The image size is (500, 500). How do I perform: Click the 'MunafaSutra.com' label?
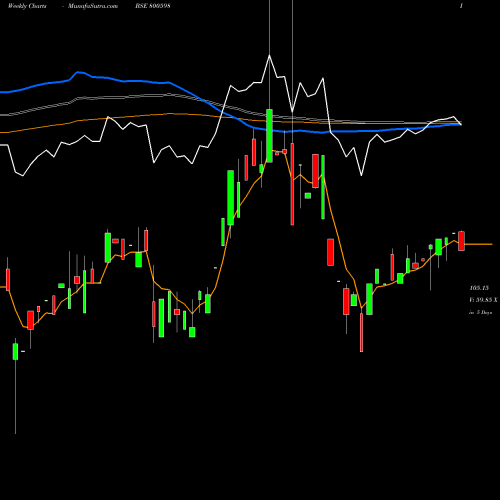coord(93,6)
